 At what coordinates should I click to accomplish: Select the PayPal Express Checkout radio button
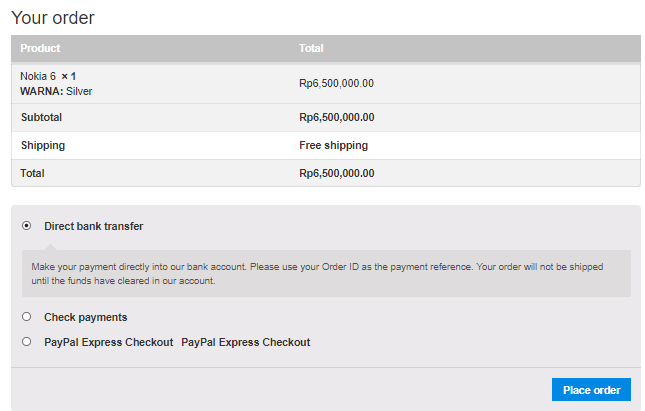pyautogui.click(x=26, y=342)
